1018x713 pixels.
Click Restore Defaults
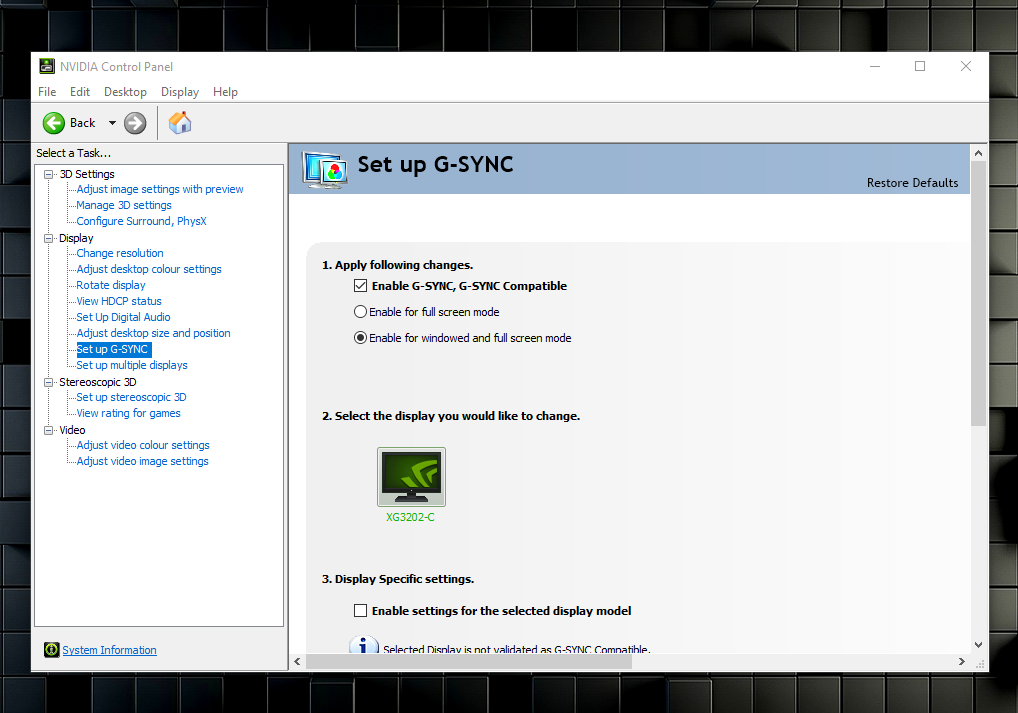(x=912, y=182)
